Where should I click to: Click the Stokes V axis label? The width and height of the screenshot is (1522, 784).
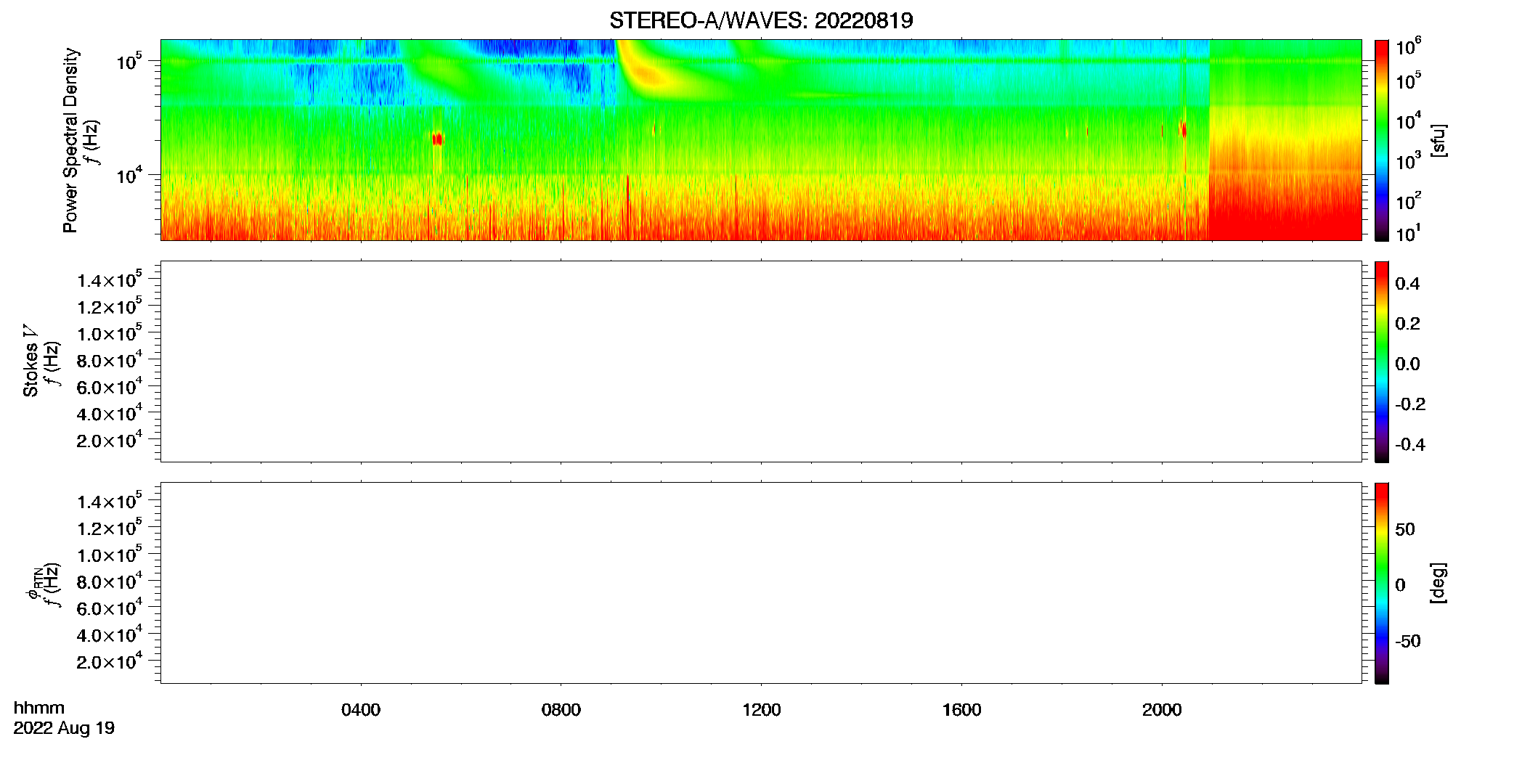(30, 361)
